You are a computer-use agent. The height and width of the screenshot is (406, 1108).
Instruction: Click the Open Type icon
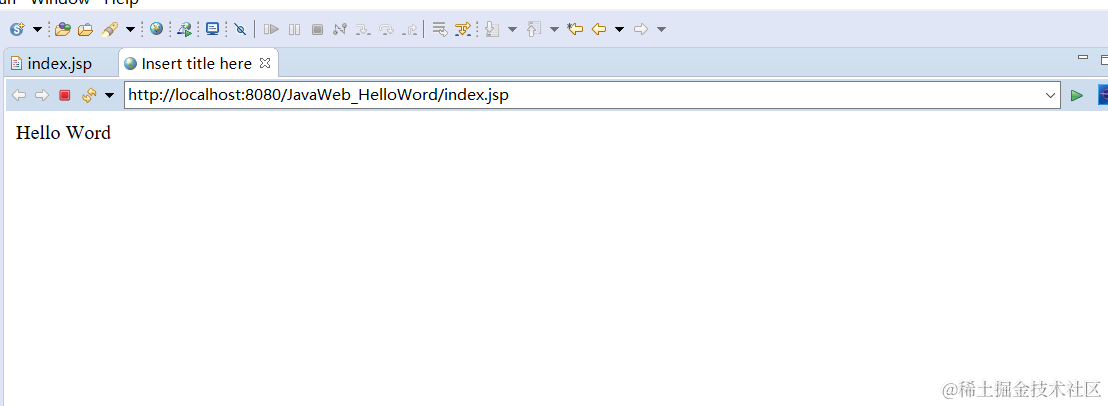coord(63,29)
